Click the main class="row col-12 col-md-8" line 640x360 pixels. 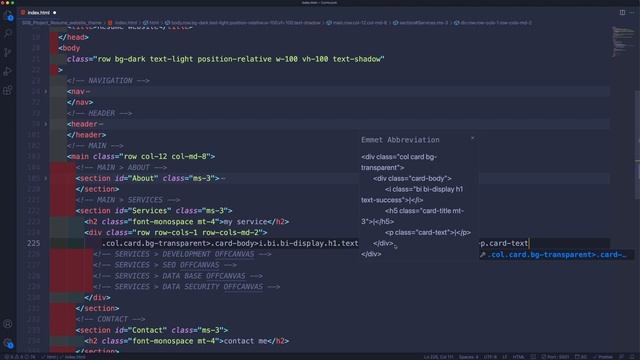[x=141, y=156]
